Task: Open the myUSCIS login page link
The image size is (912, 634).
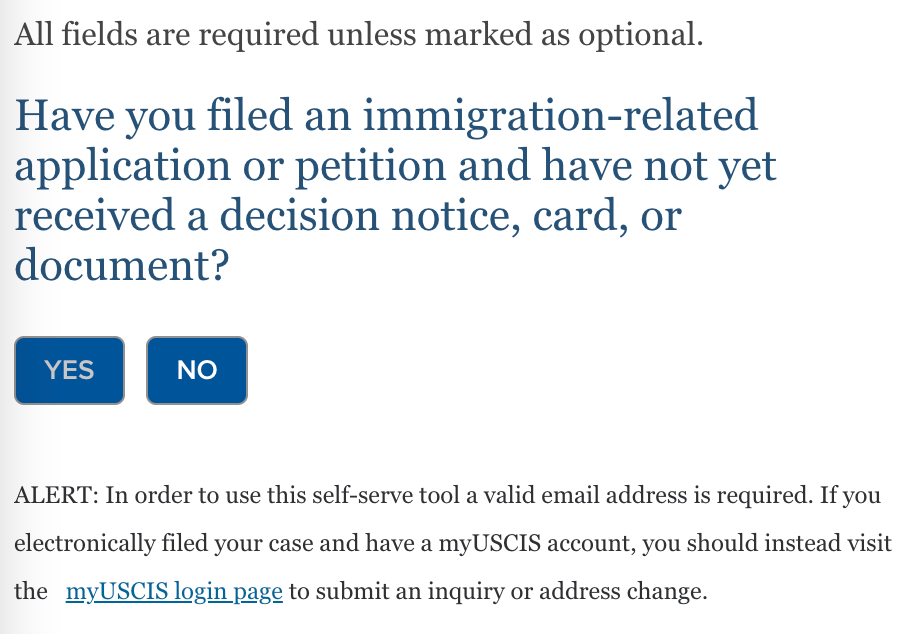Action: tap(174, 591)
